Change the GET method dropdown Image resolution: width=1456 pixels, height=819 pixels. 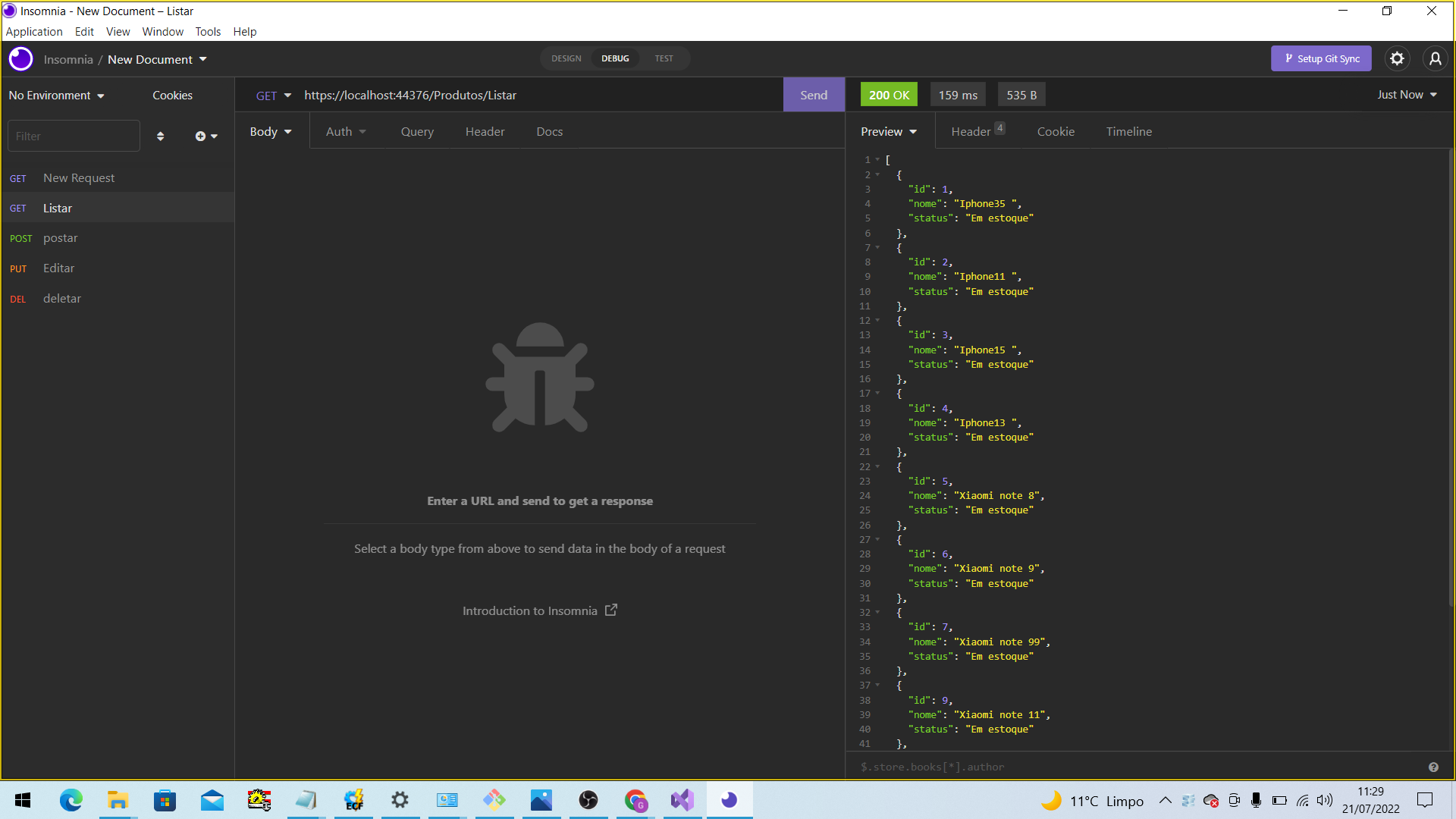[x=273, y=96]
